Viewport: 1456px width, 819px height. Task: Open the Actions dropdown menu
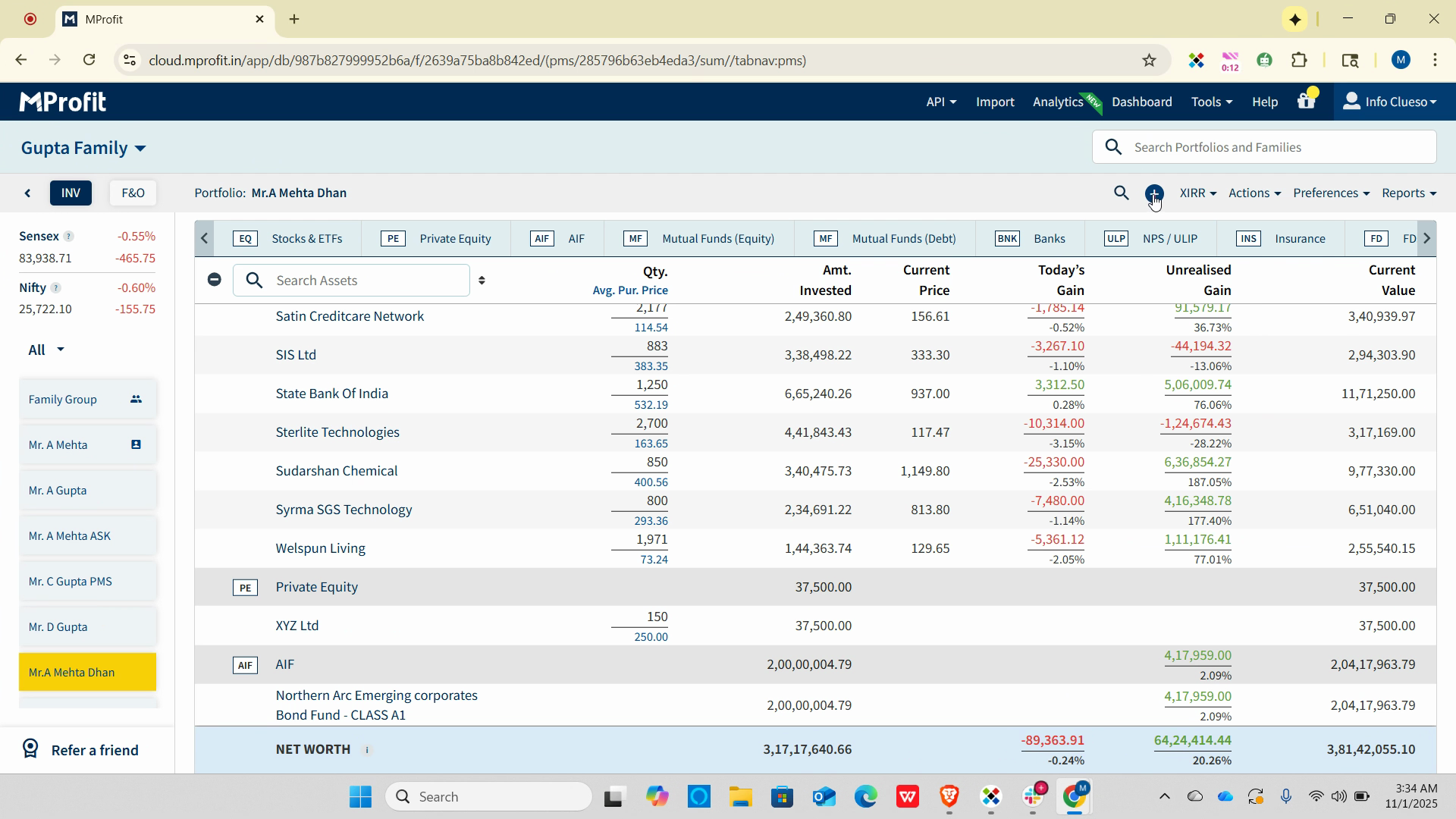click(x=1254, y=193)
